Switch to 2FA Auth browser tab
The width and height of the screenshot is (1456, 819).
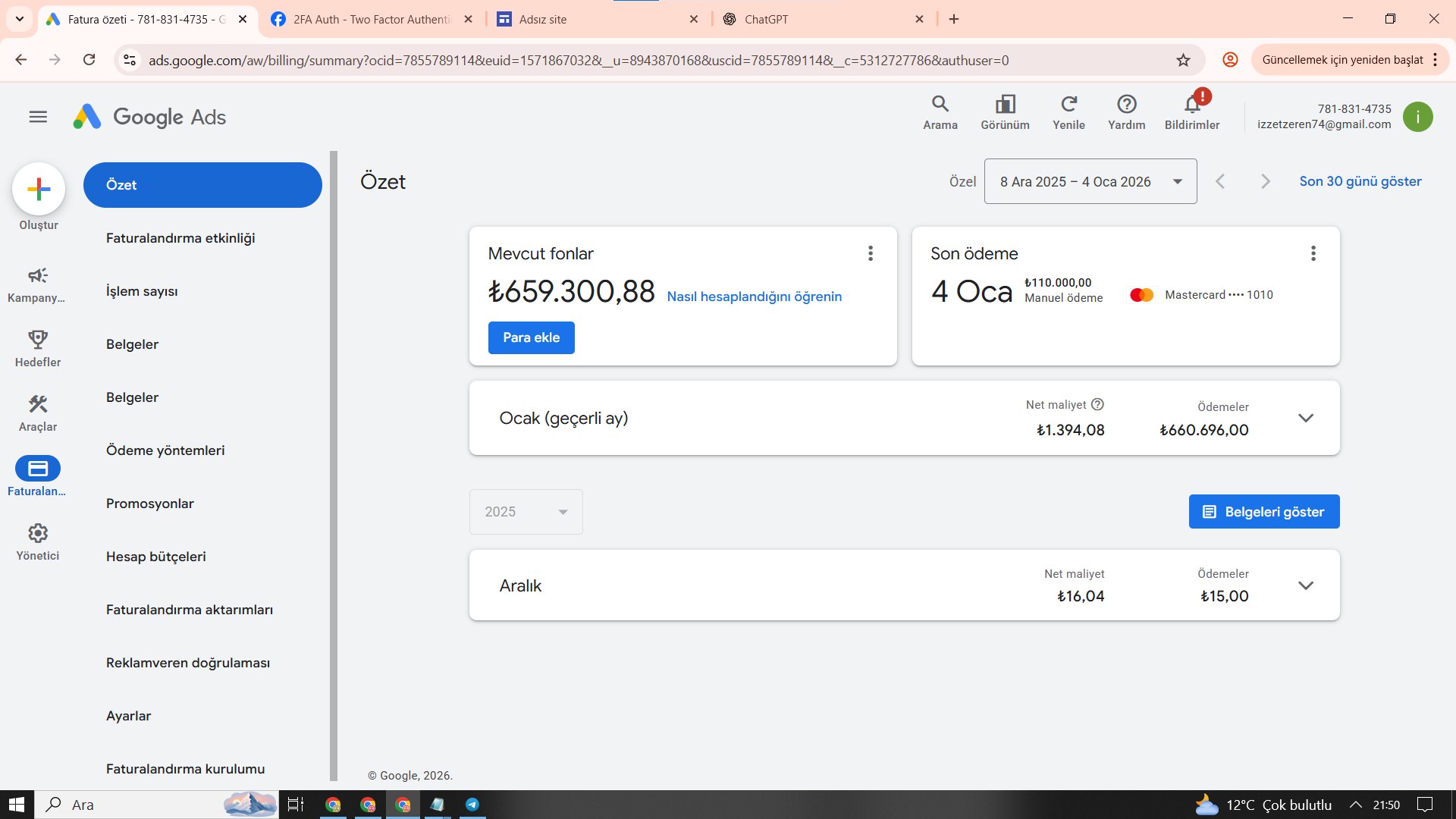[370, 19]
